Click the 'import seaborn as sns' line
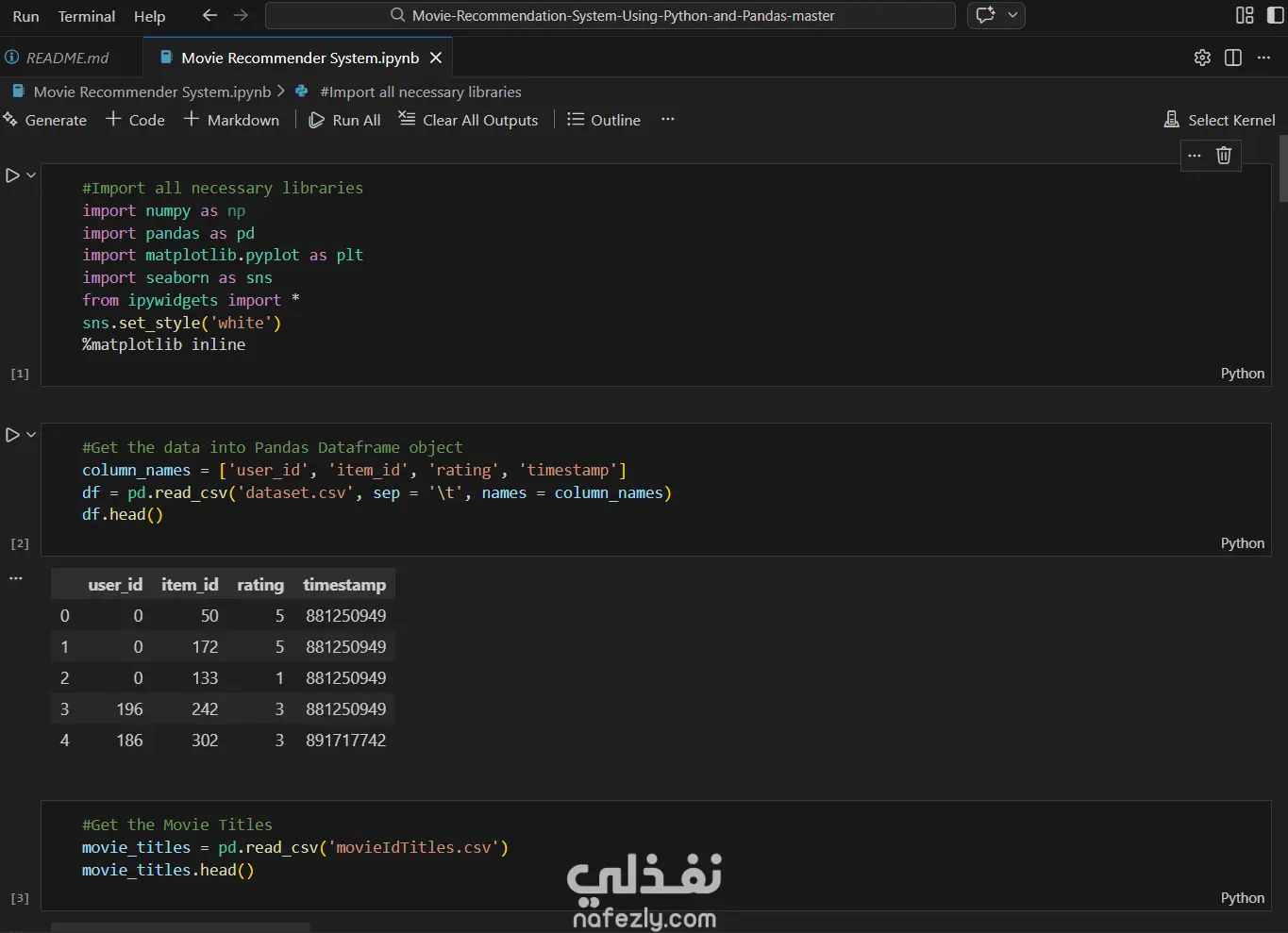 pos(176,278)
